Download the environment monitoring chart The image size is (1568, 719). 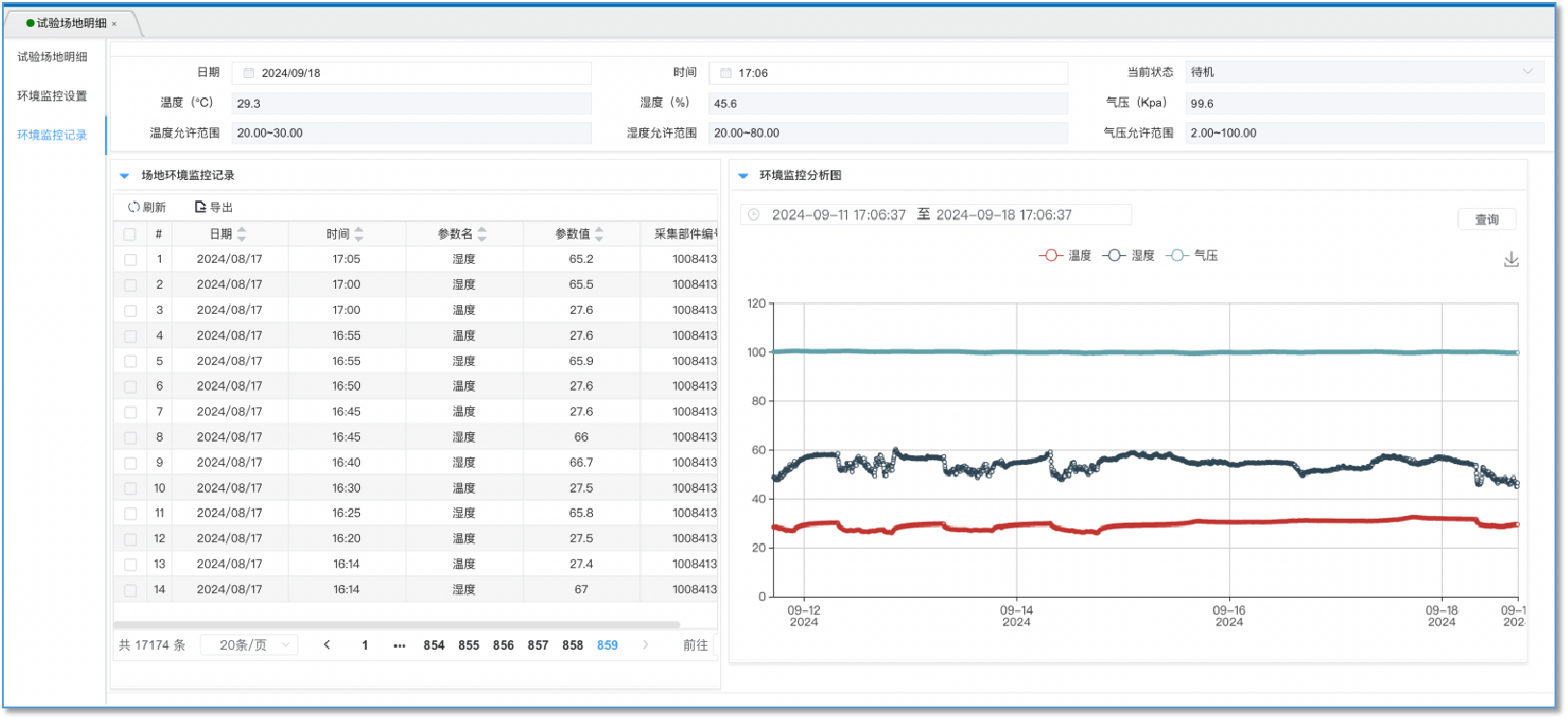[x=1511, y=260]
